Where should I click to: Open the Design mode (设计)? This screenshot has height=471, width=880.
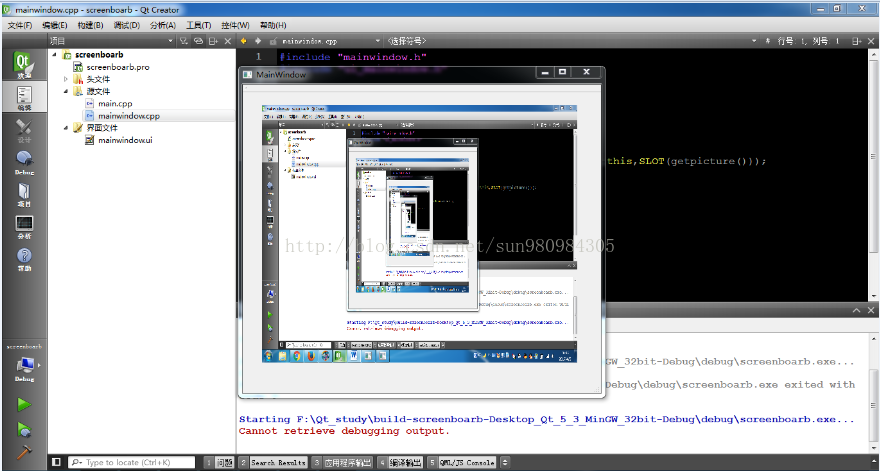click(24, 130)
